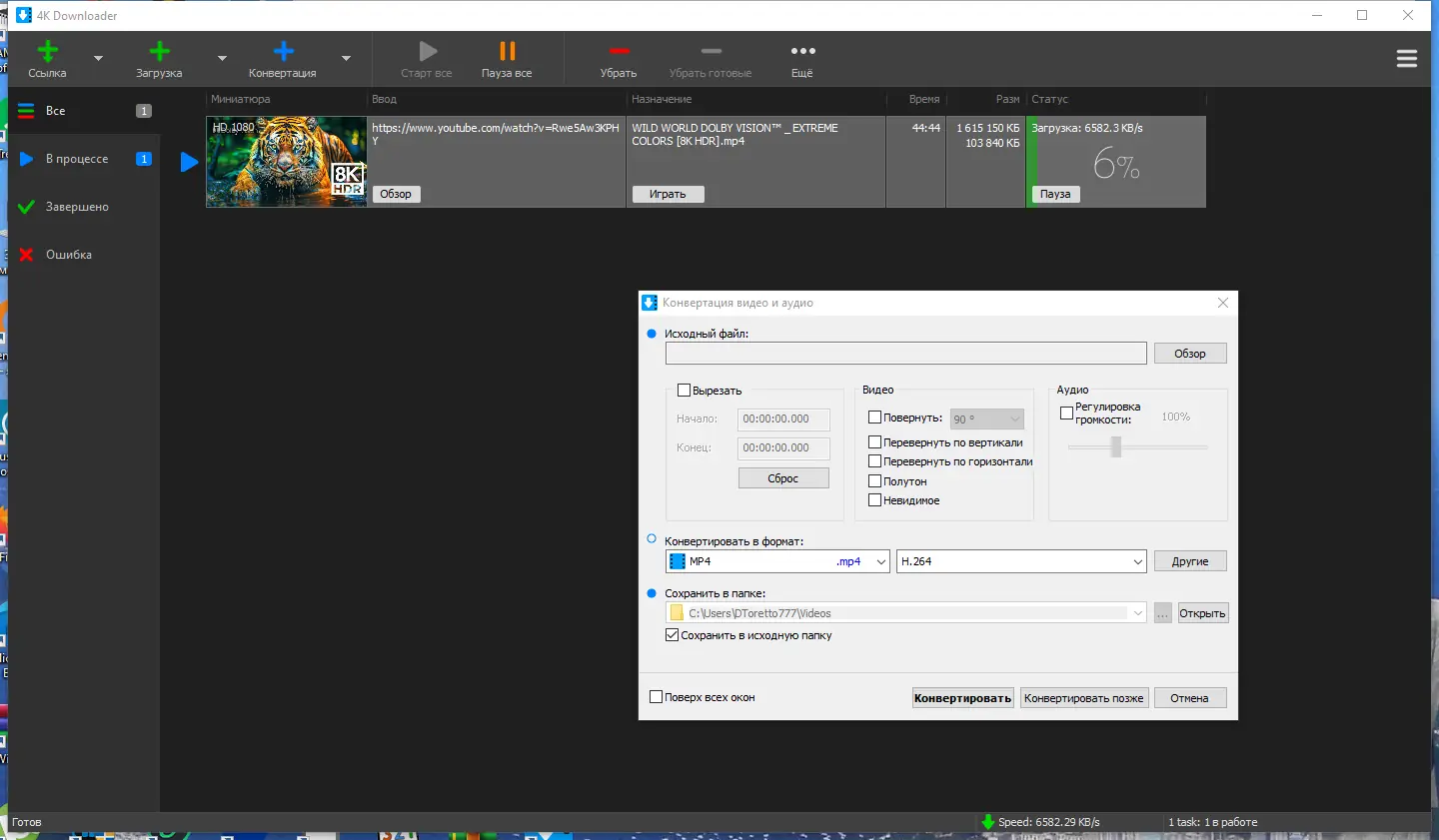Screen dimensions: 1439x840
Task: Click the blue plus Конвертация toolbar icon
Action: coord(283,52)
